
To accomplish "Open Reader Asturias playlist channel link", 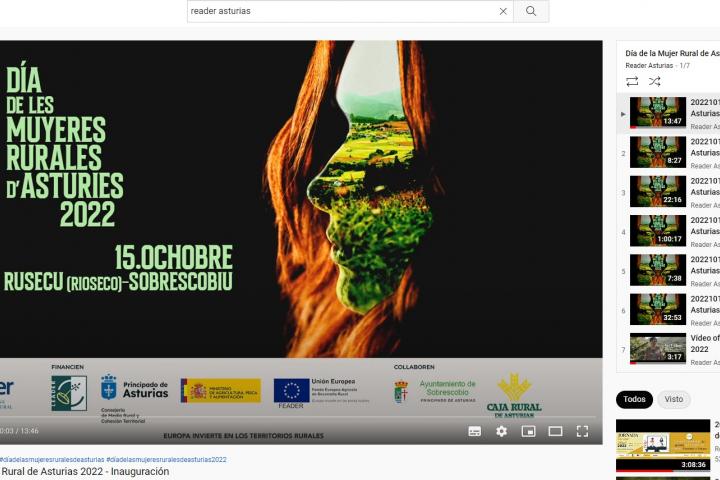I will coord(649,66).
